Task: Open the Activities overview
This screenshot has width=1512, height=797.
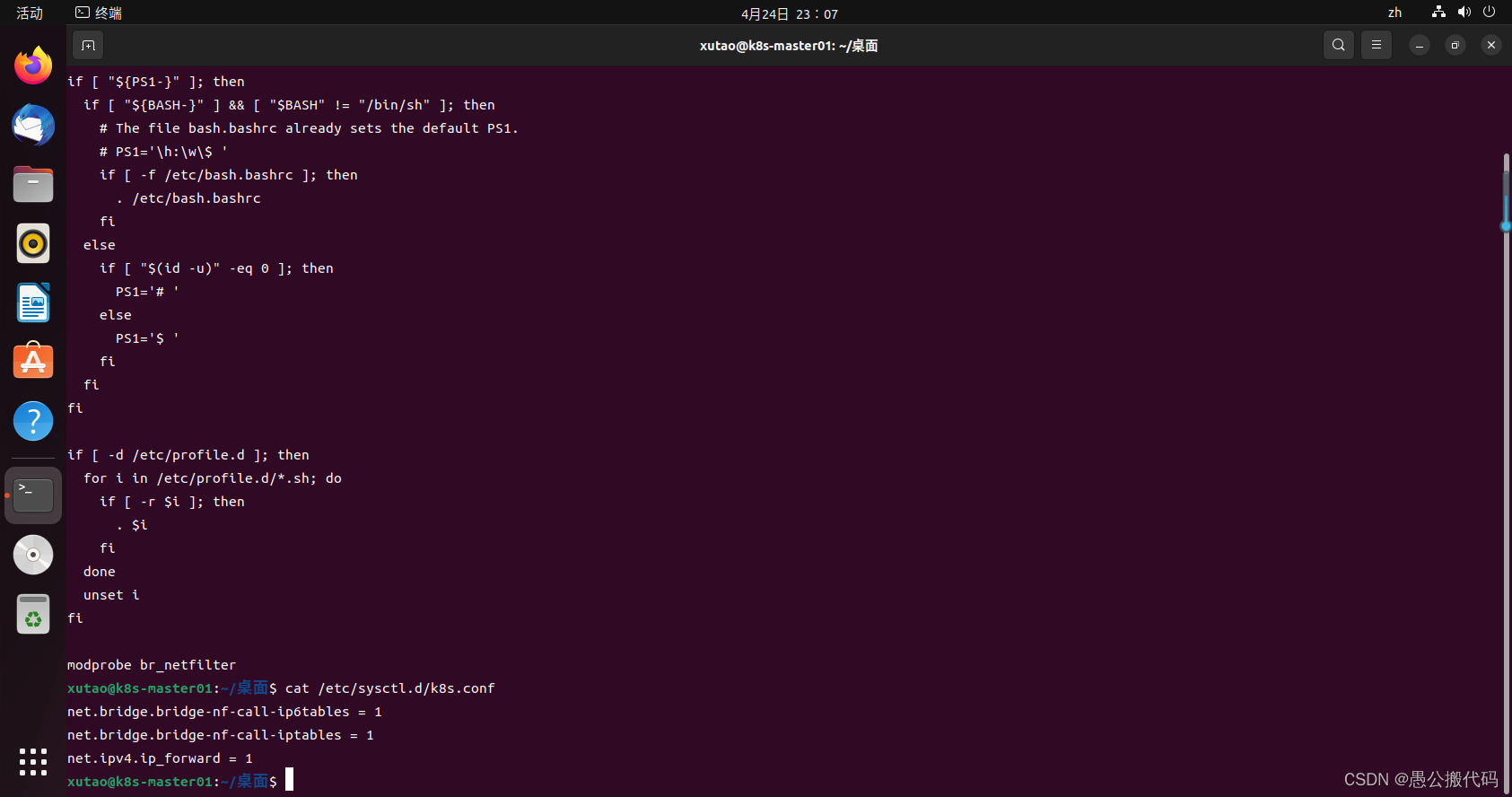Action: click(x=30, y=13)
